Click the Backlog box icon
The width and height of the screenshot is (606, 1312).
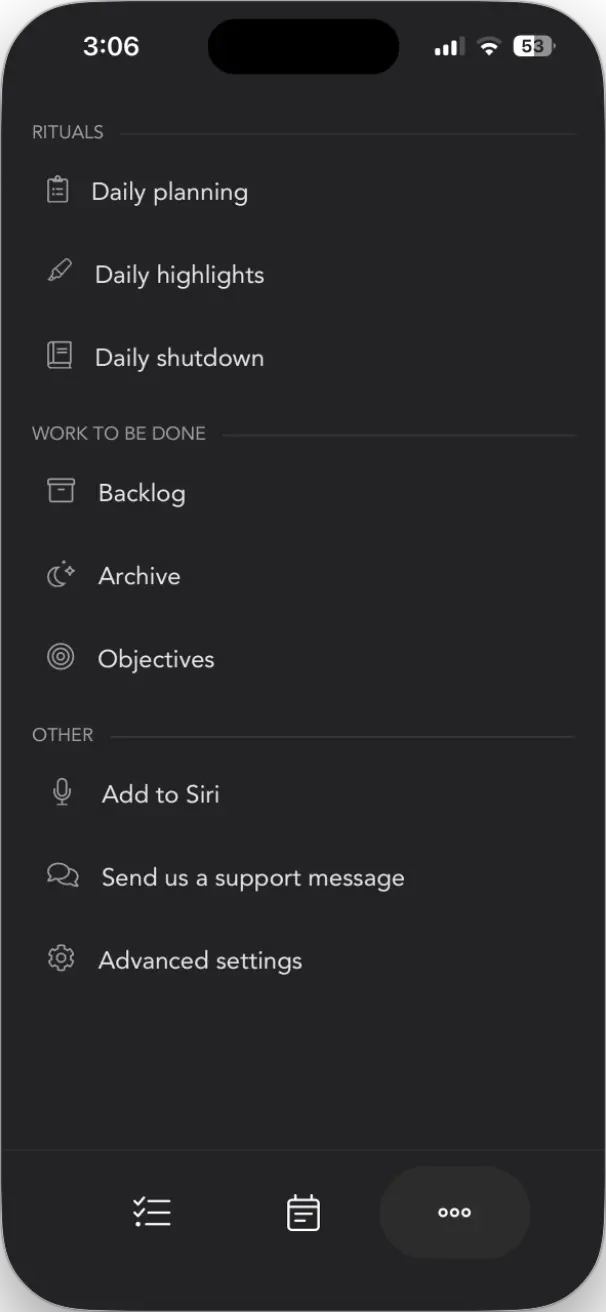coord(60,489)
